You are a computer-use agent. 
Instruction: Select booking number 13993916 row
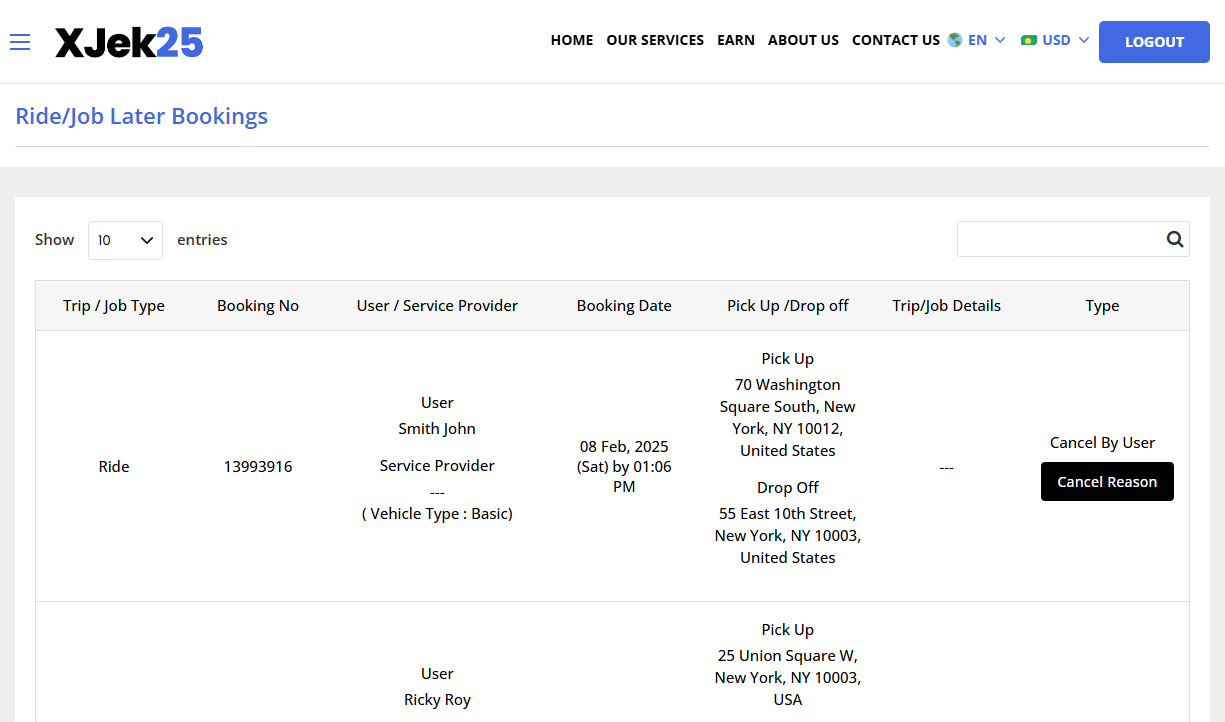tap(258, 466)
